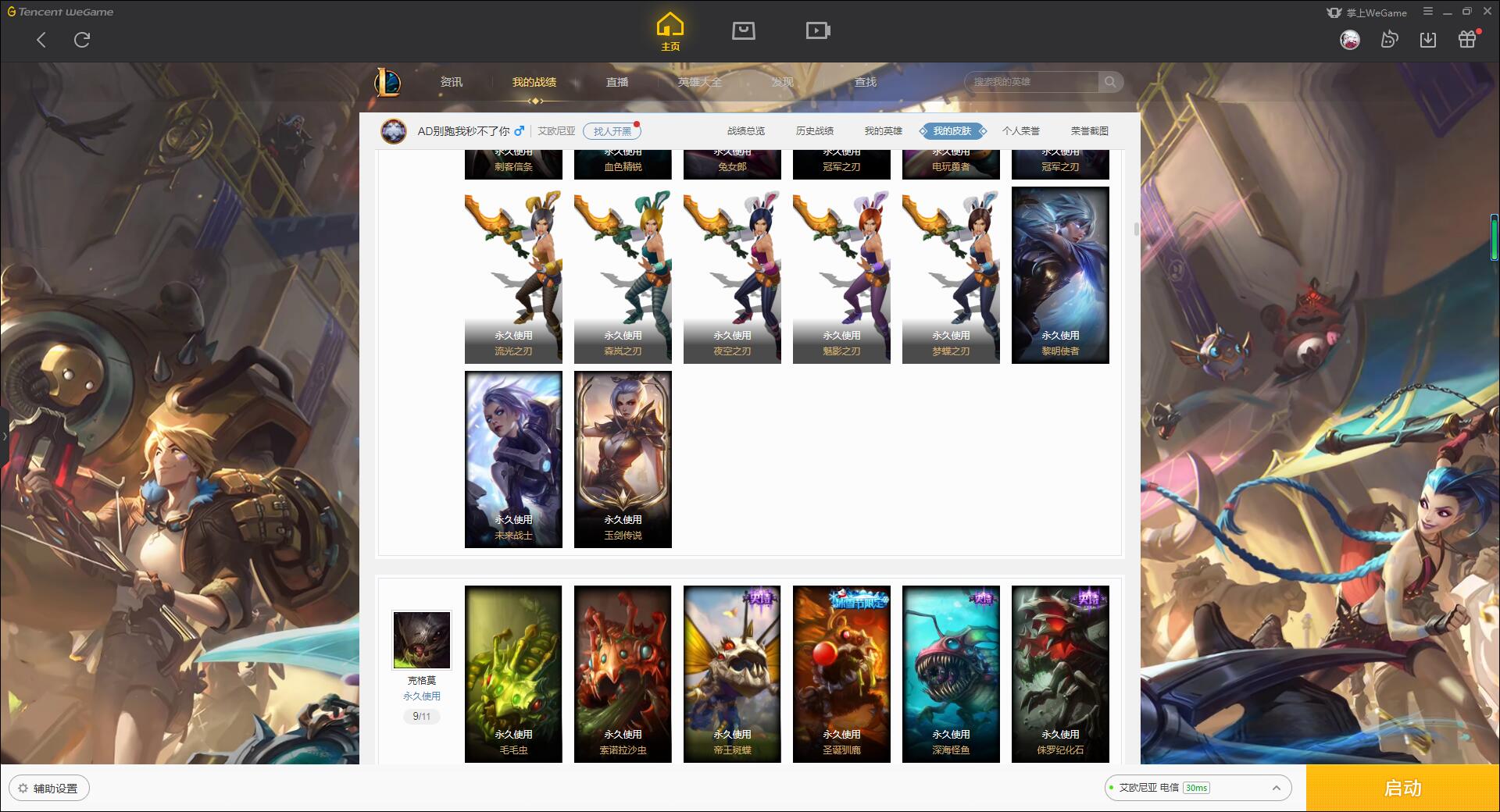Refresh the page with the reload icon
The image size is (1500, 812).
point(82,40)
